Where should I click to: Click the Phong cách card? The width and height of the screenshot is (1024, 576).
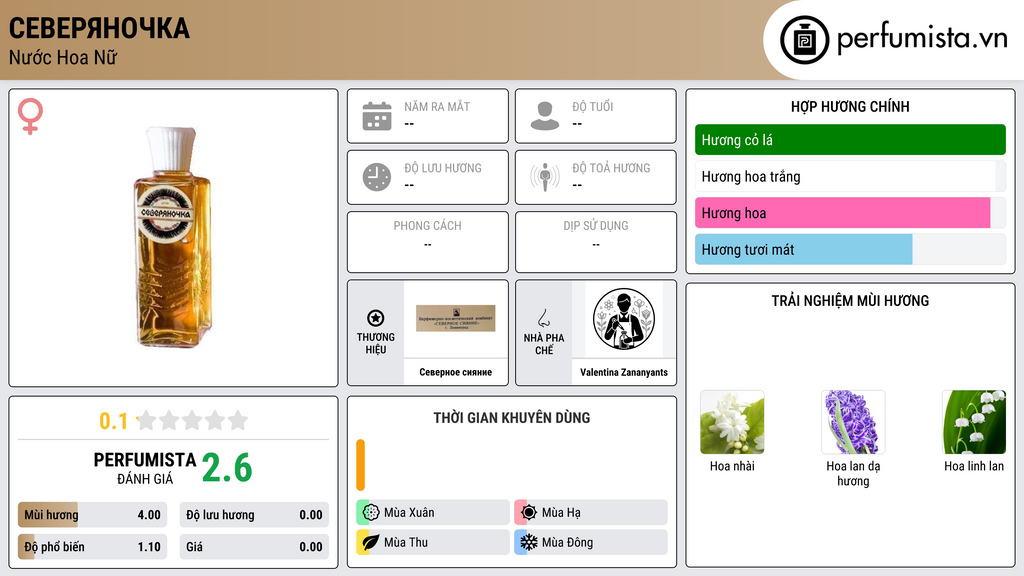pyautogui.click(x=428, y=242)
